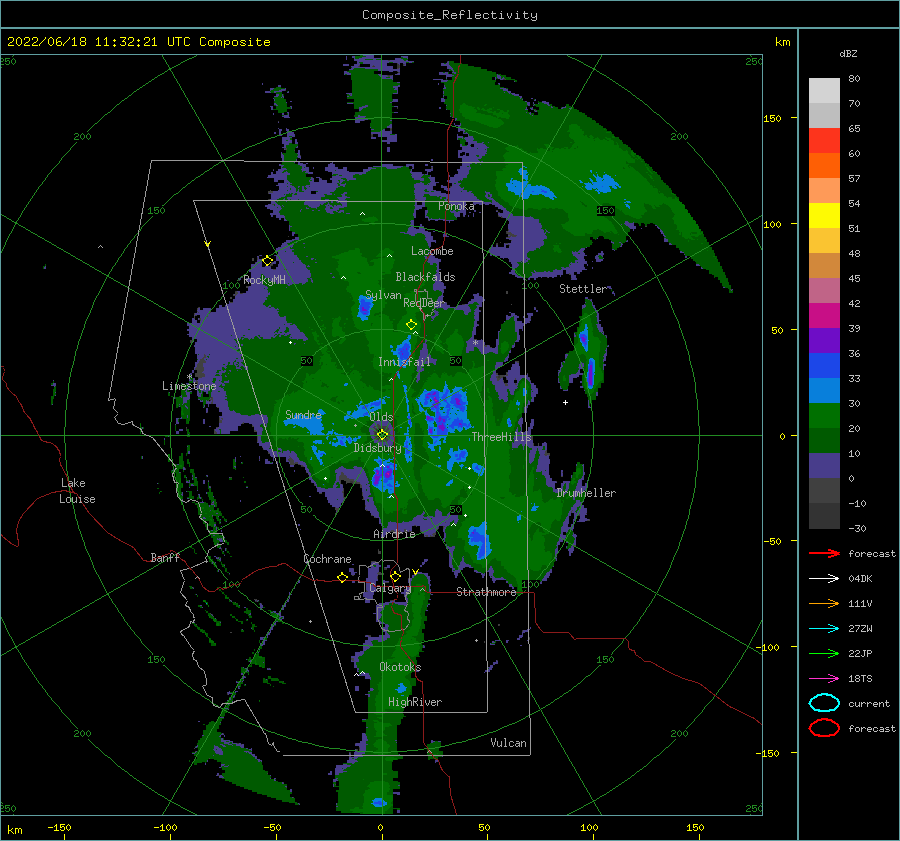This screenshot has width=900, height=841.
Task: Click the Calgary city label
Action: click(390, 588)
